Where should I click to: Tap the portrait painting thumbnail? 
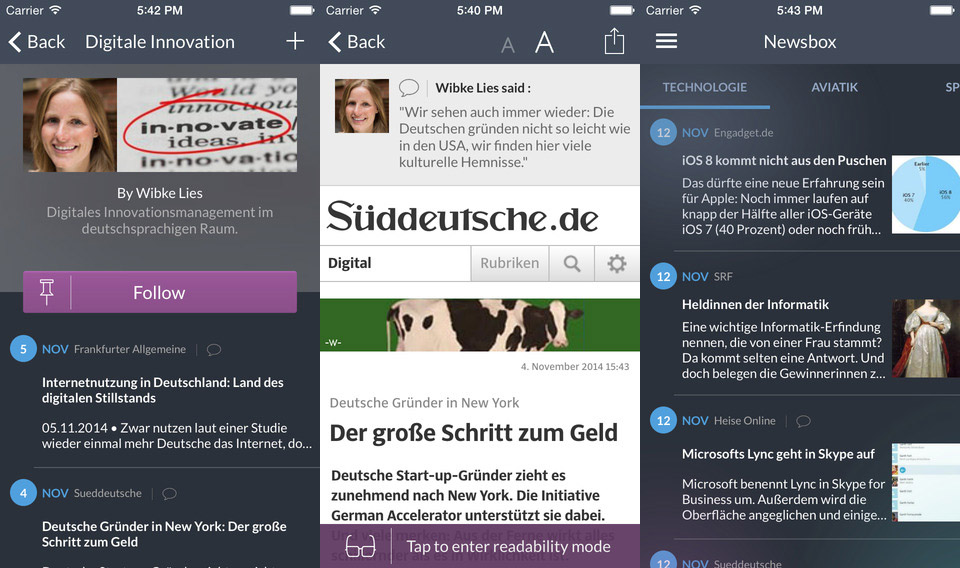(926, 338)
